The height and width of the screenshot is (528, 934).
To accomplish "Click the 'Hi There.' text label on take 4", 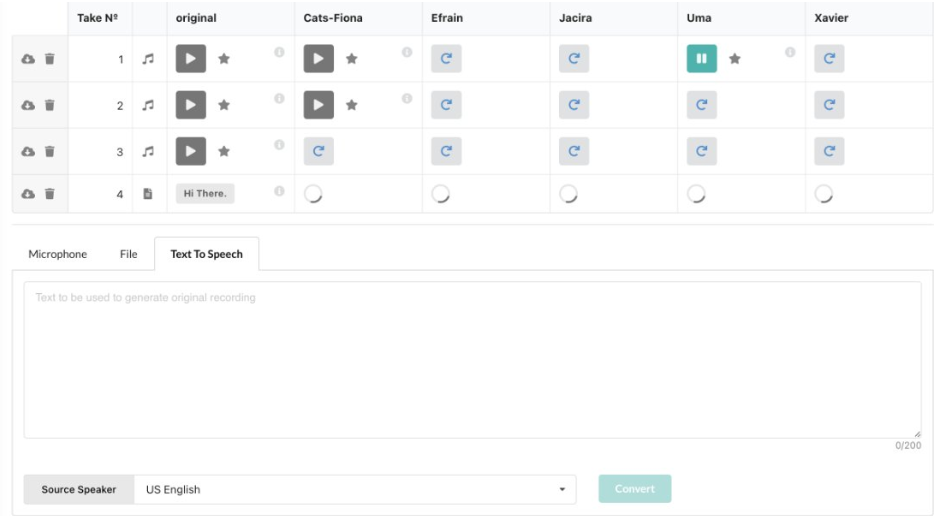I will [x=205, y=194].
